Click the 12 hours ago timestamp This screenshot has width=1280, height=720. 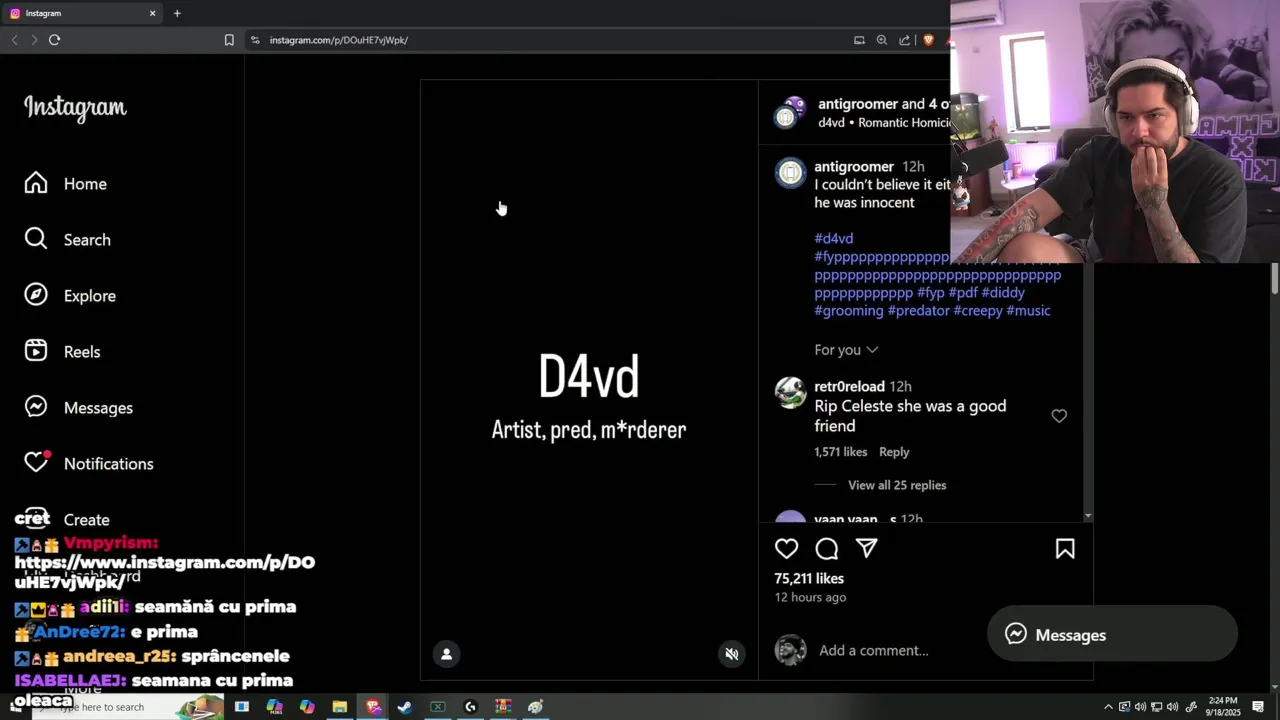[x=810, y=597]
